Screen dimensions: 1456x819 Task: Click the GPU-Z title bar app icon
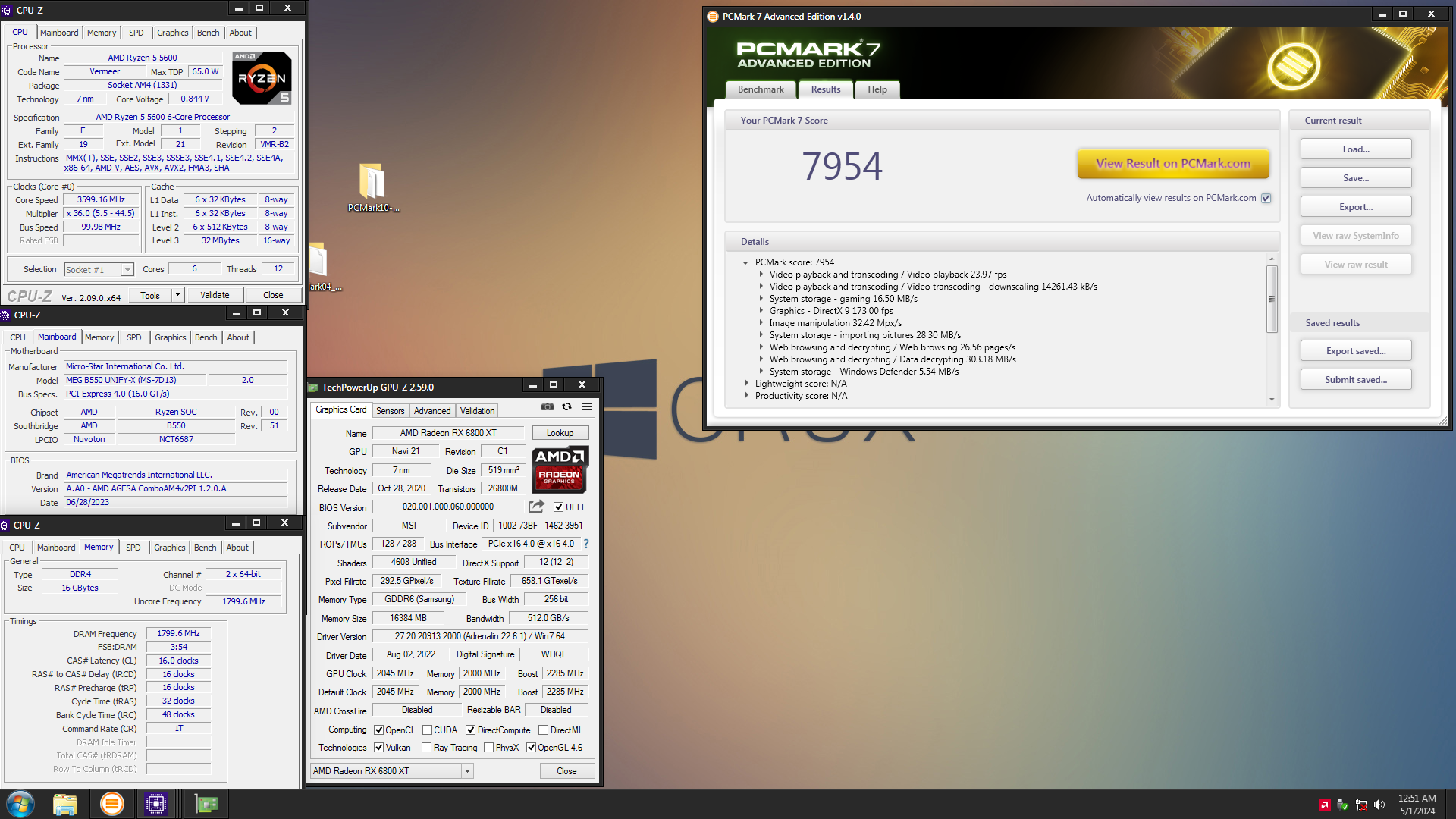click(313, 387)
